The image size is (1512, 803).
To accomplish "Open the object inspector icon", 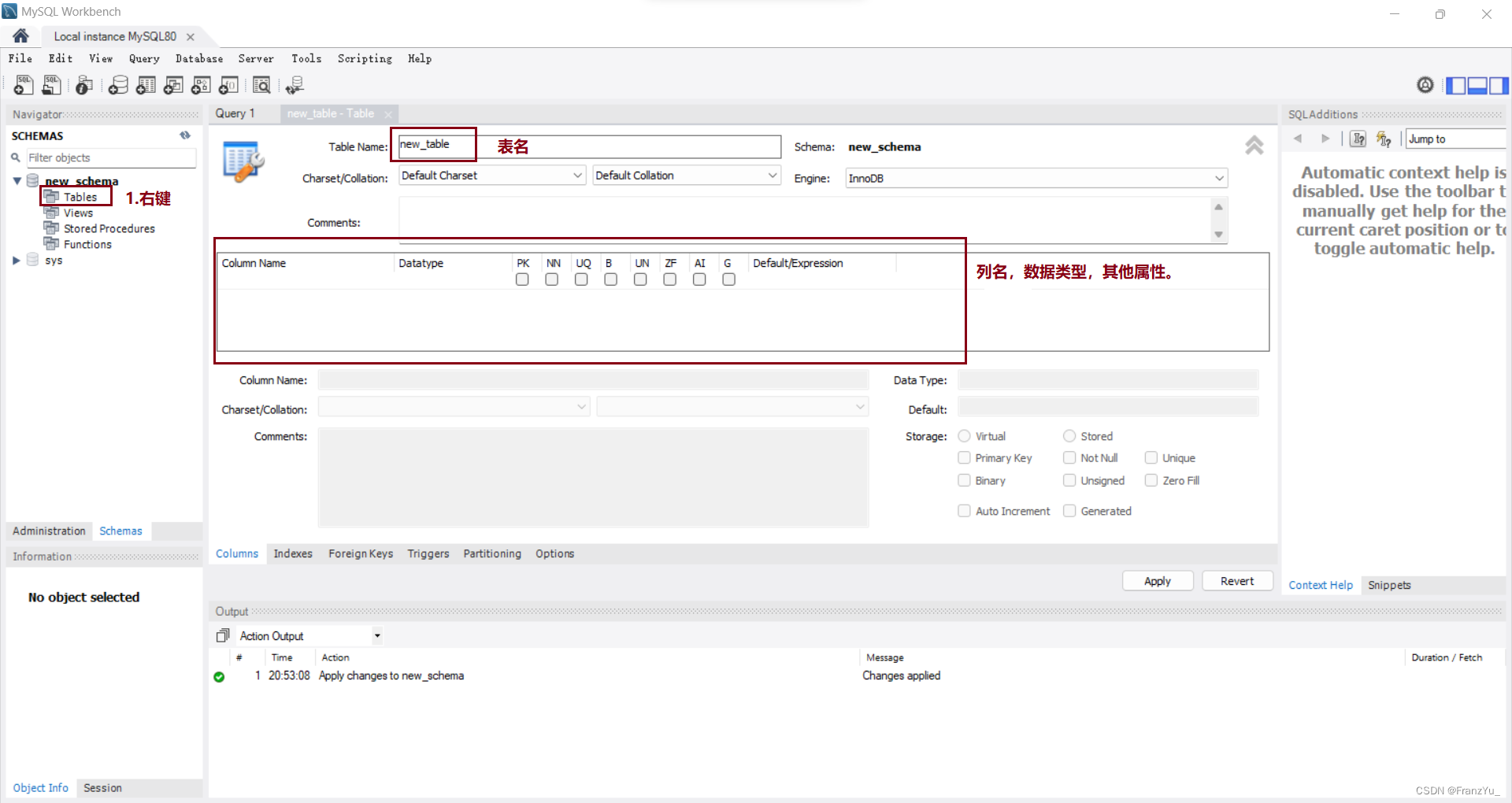I will point(84,85).
